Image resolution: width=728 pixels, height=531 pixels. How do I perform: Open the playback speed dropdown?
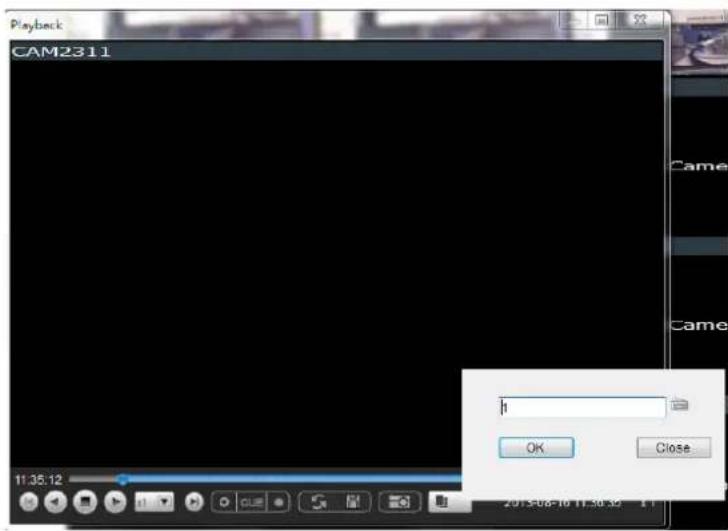(x=154, y=502)
